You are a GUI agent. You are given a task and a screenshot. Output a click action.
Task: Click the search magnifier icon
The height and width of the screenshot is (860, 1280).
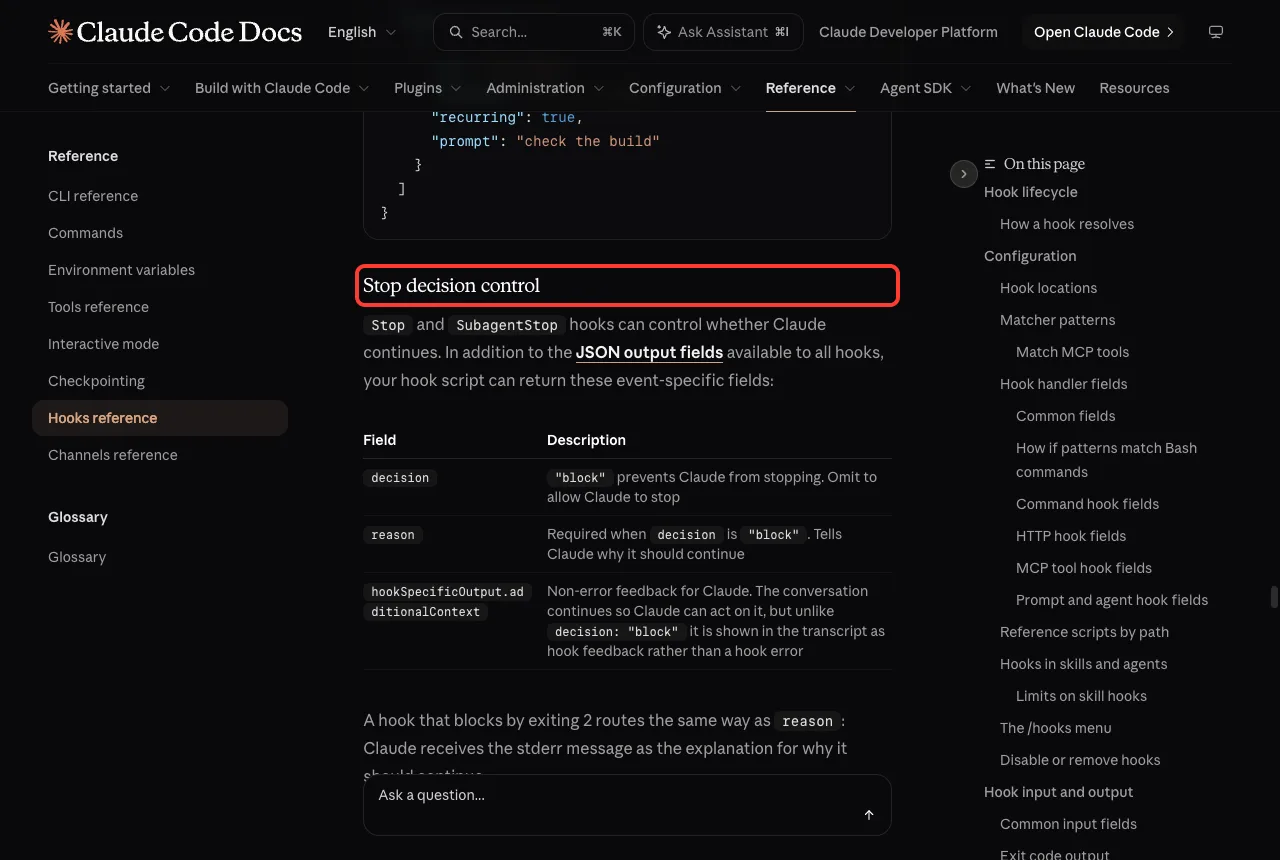[456, 32]
